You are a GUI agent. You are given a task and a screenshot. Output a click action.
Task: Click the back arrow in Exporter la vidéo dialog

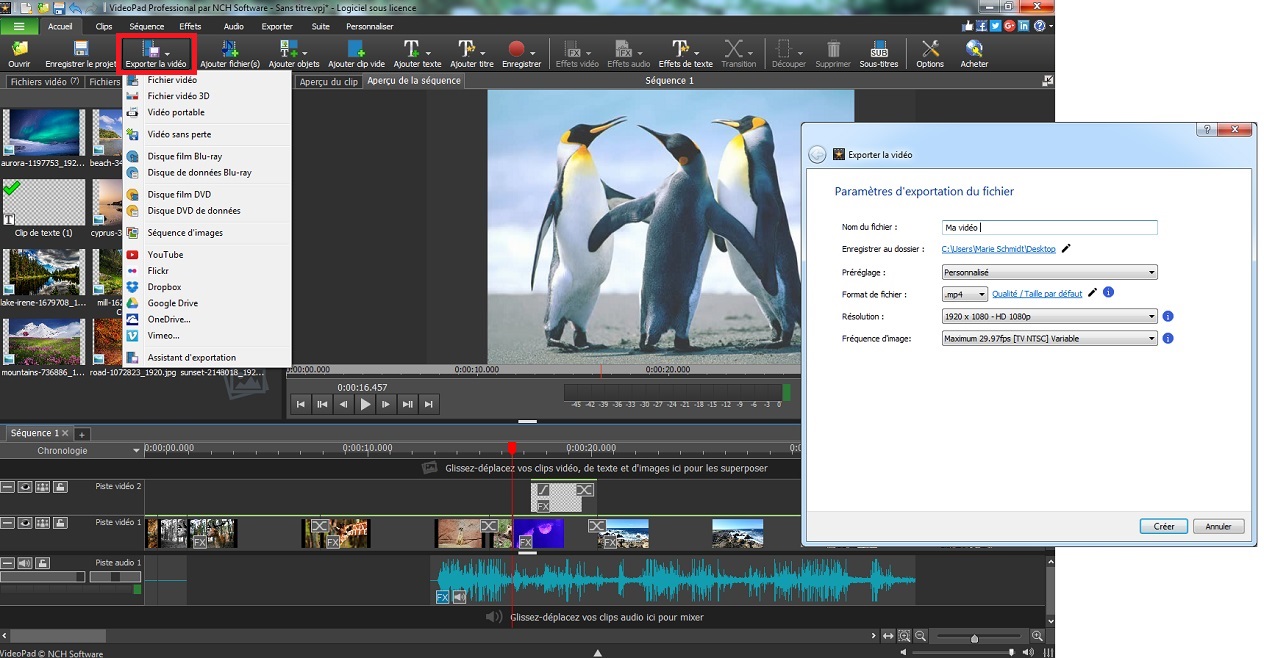click(x=817, y=154)
